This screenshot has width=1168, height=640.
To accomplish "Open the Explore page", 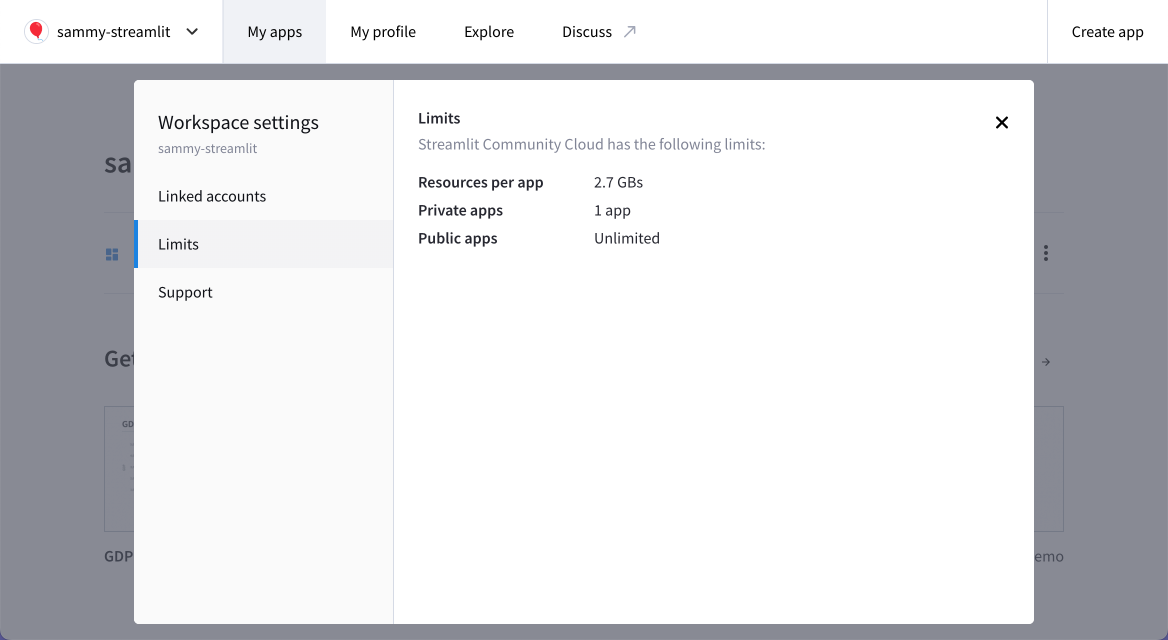I will (488, 31).
